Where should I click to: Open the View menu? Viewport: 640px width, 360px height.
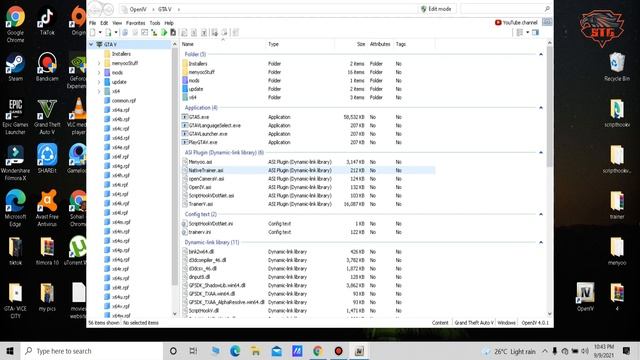[117, 23]
